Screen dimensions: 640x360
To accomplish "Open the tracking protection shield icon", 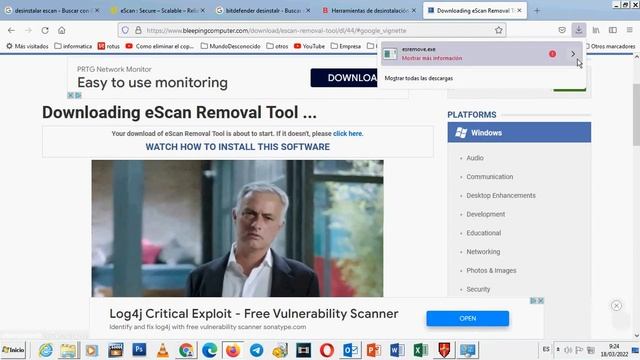I will pyautogui.click(x=125, y=30).
